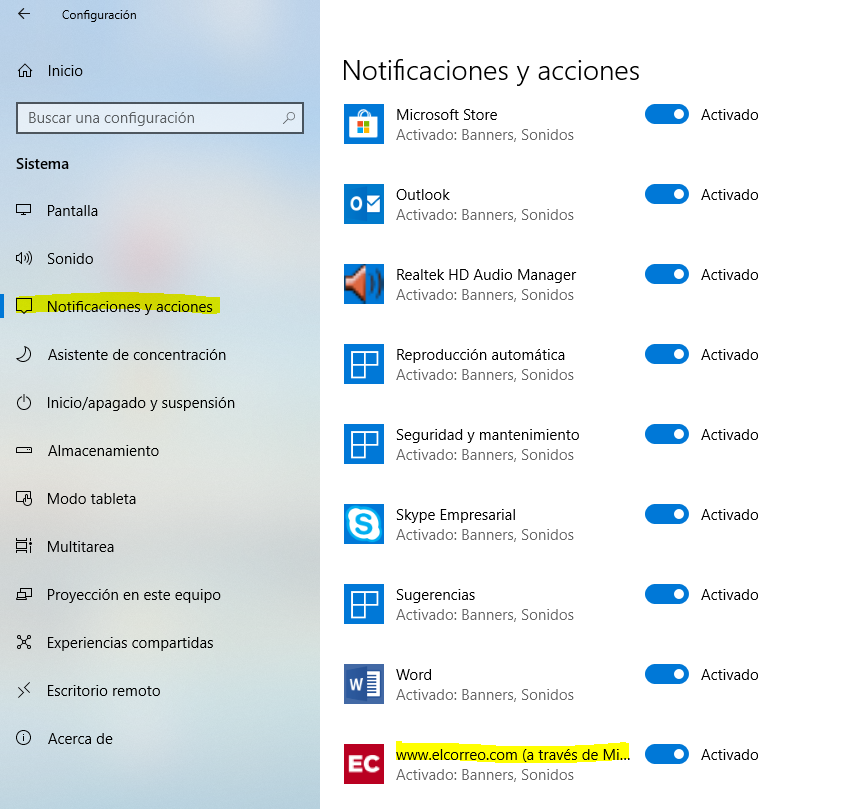Open Reproducción automática notification details
Screen dimensions: 863x809
pos(480,355)
